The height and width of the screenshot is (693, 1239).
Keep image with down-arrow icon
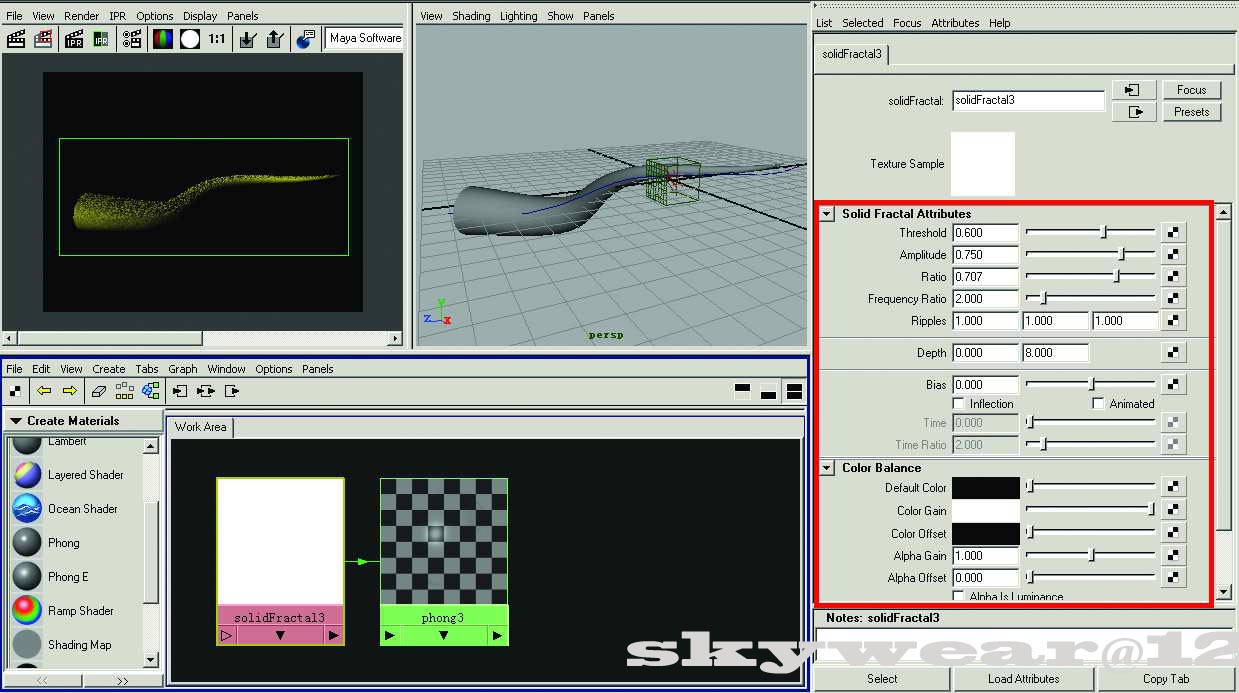[x=247, y=39]
